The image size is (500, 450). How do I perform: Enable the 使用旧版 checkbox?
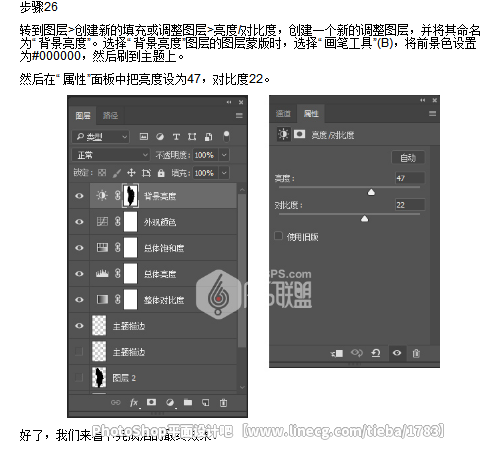[x=278, y=236]
